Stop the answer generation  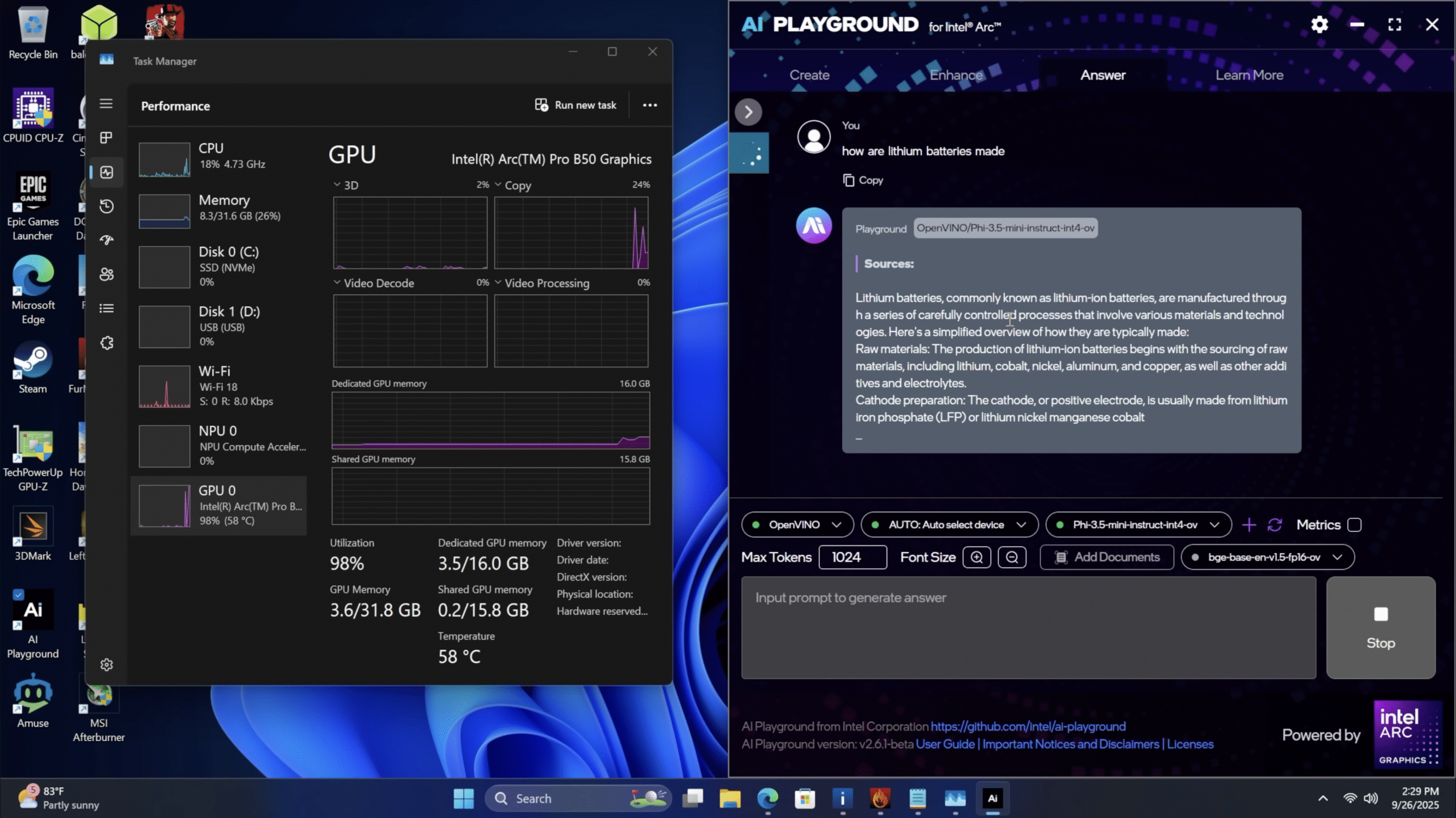click(x=1380, y=627)
